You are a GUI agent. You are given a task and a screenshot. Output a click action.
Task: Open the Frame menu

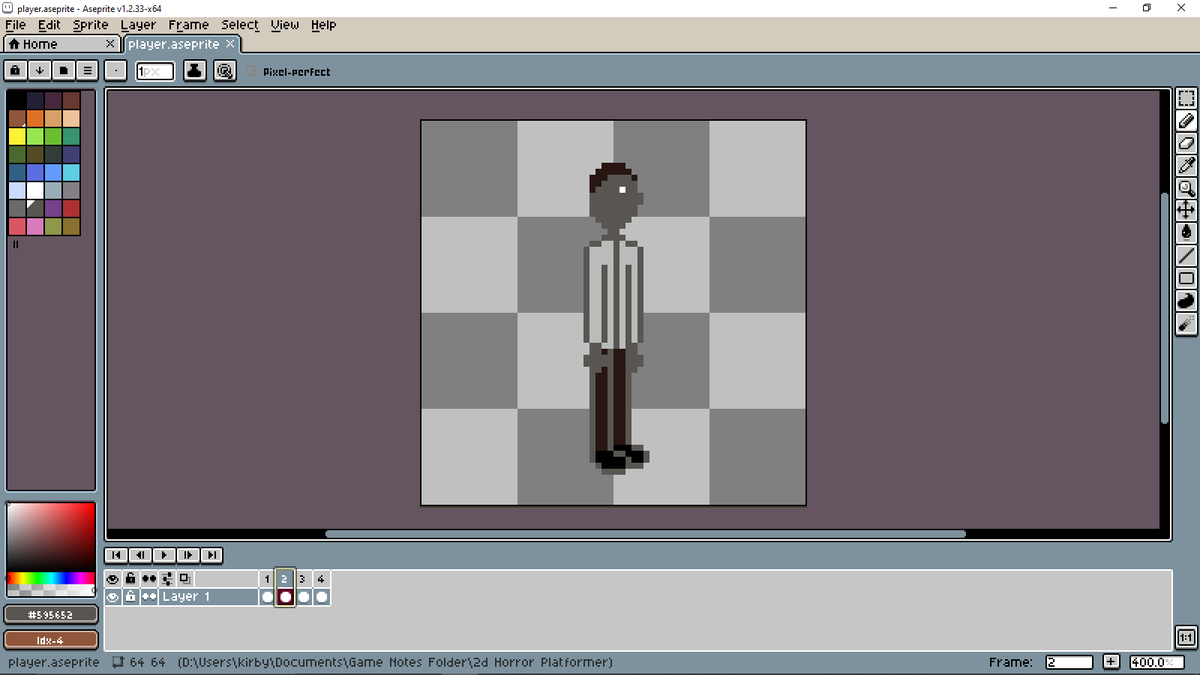(188, 25)
